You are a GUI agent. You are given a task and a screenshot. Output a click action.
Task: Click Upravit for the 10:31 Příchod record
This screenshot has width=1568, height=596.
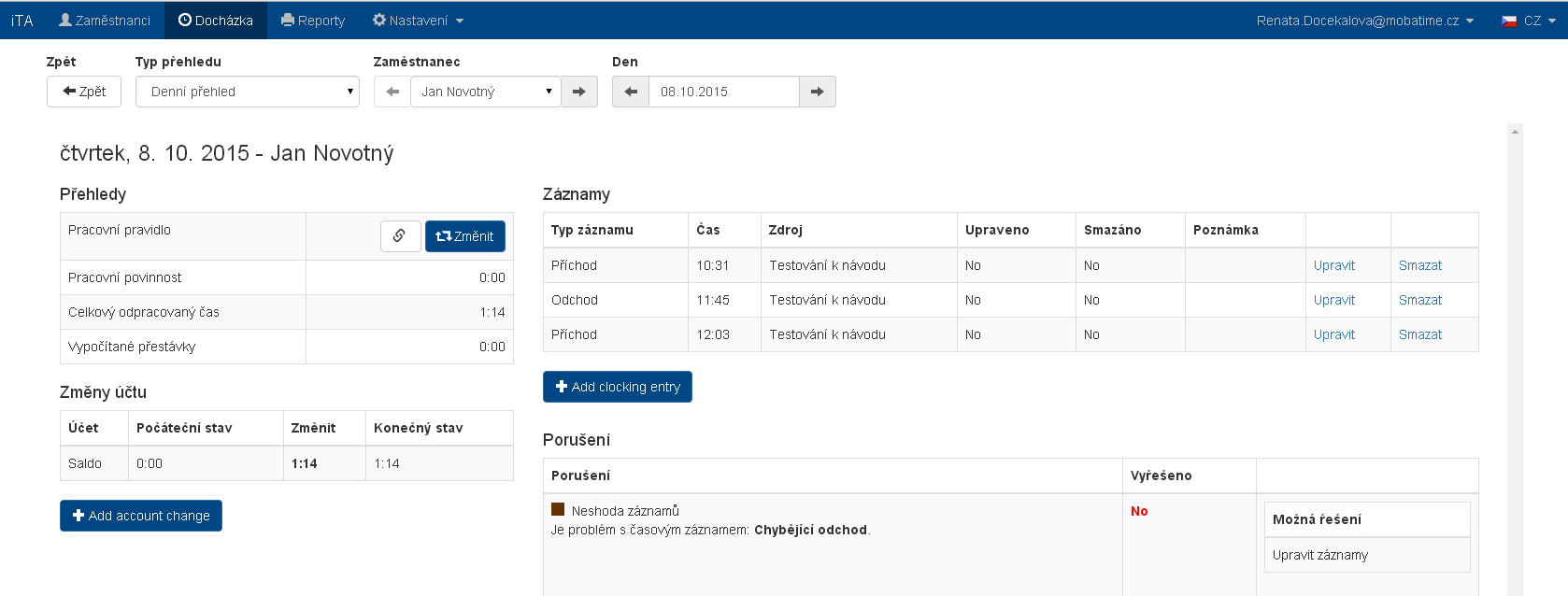point(1333,265)
